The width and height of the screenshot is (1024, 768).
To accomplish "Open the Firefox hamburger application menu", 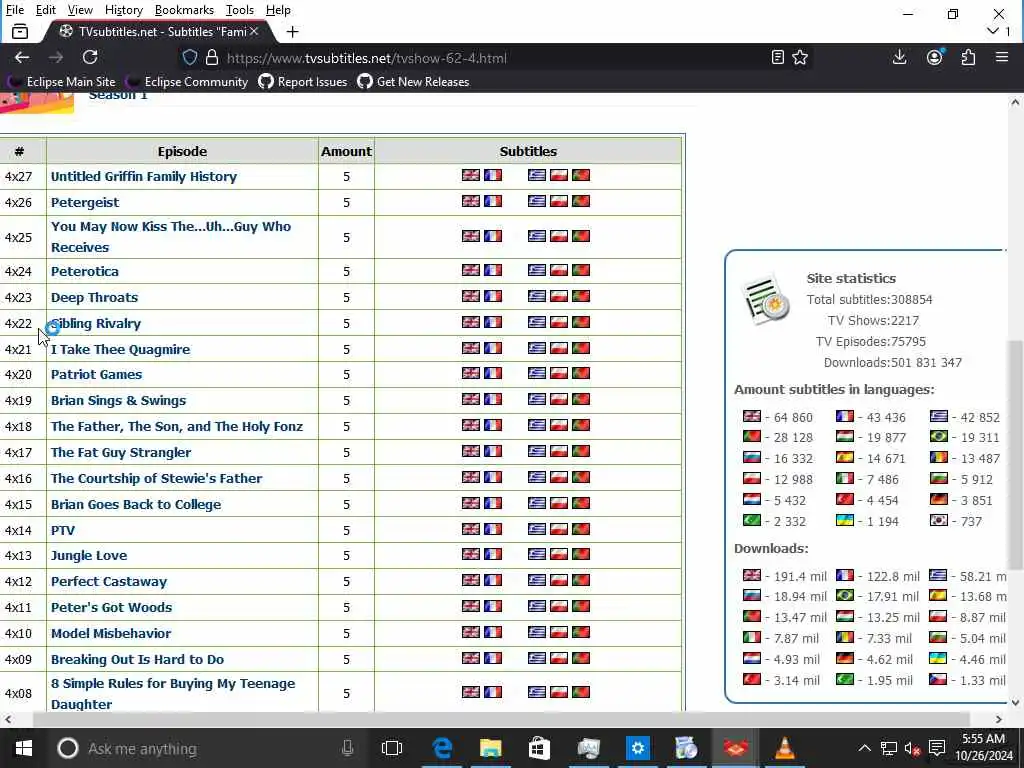I will click(1002, 57).
